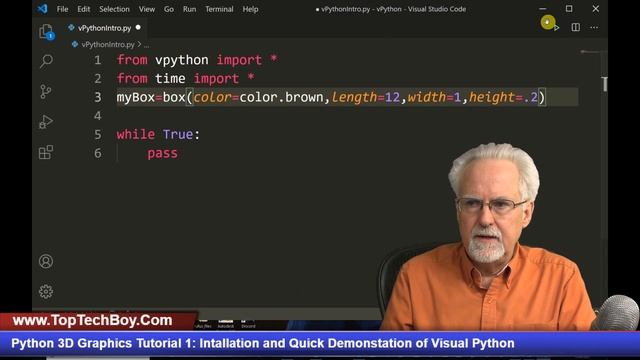Click the width=1 argument
Viewport: 640px width, 360px height.
[434, 97]
